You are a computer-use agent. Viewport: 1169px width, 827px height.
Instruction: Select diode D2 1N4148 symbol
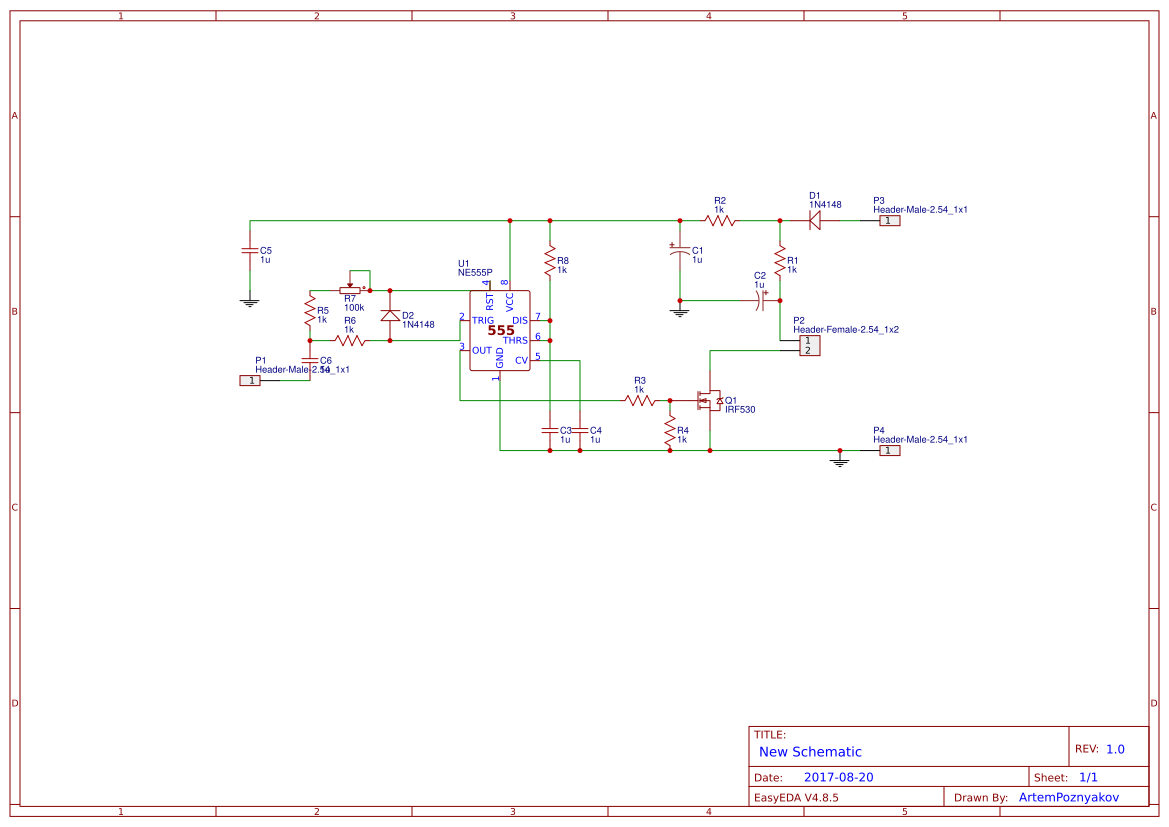(390, 315)
